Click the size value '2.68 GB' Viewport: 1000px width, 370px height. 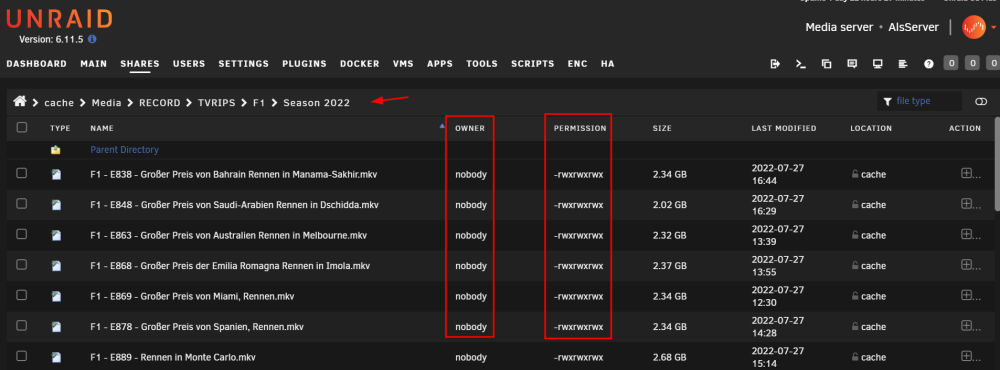pyautogui.click(x=670, y=357)
